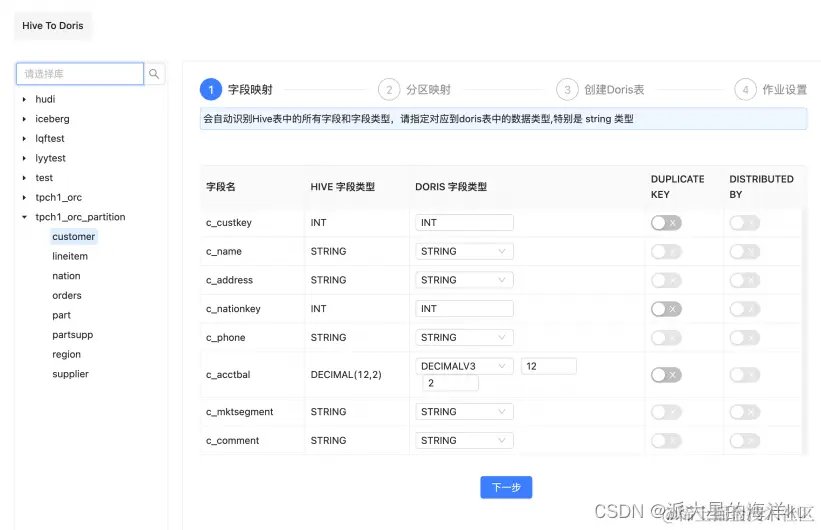The height and width of the screenshot is (530, 821).
Task: Click the precision field showing 12
Action: pos(549,366)
